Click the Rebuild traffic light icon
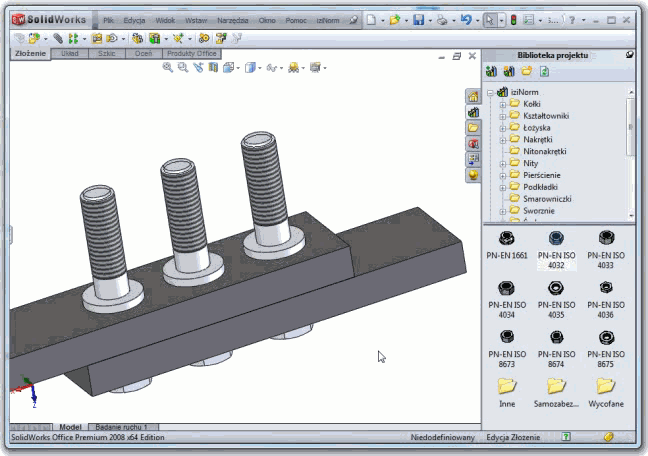Image resolution: width=648 pixels, height=456 pixels. (x=514, y=20)
